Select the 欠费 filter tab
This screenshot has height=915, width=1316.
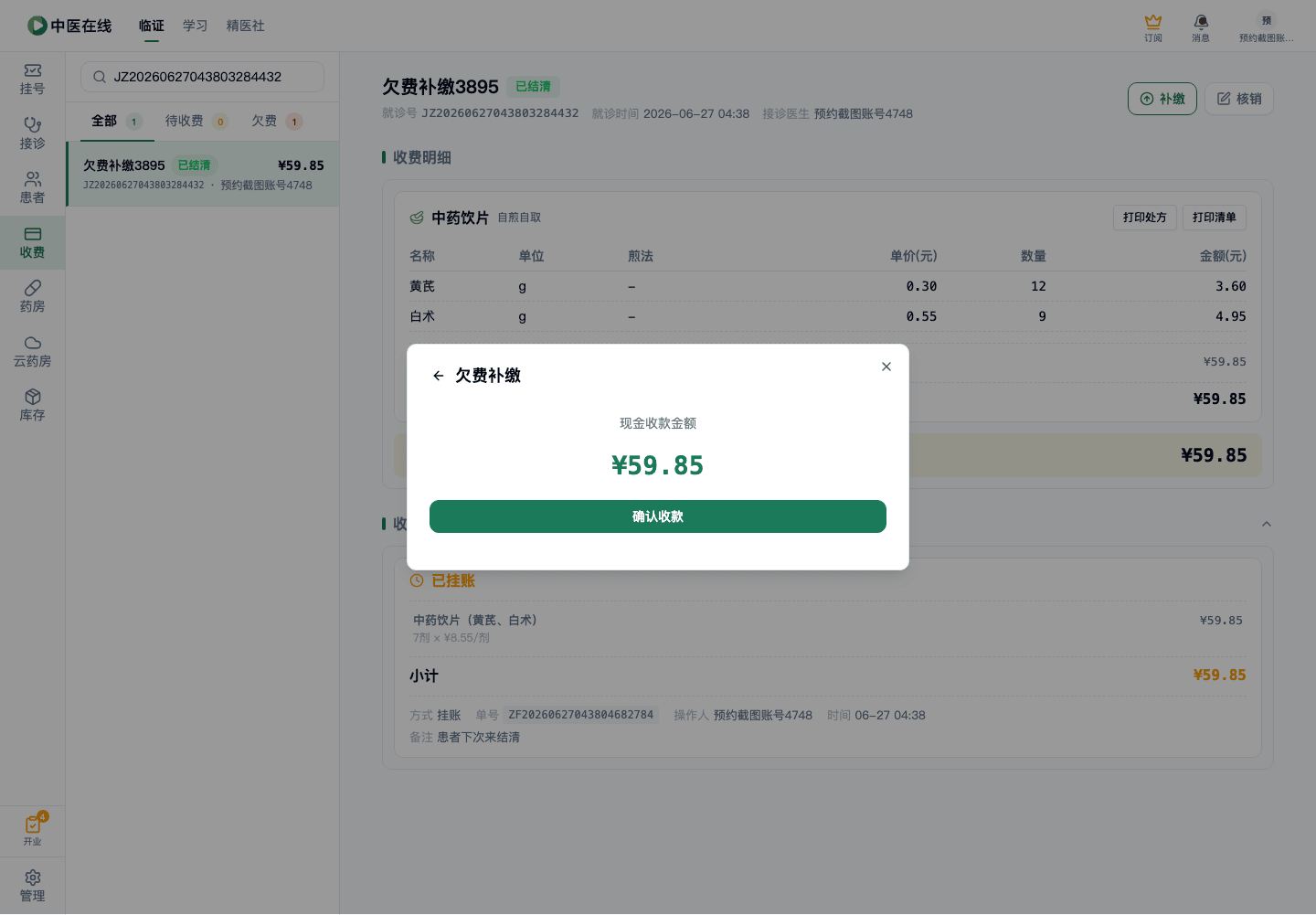pyautogui.click(x=277, y=121)
